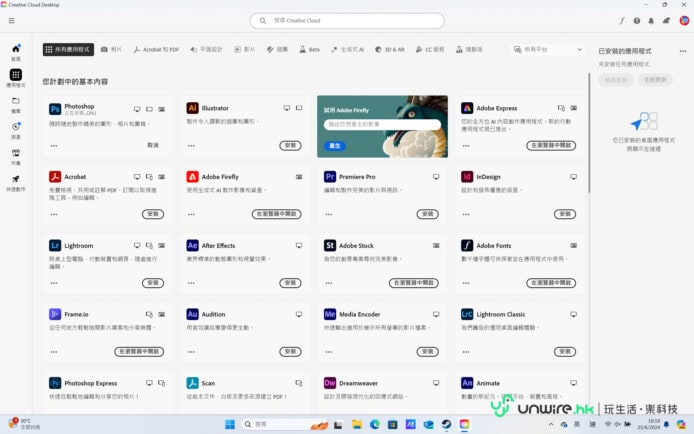Install Illustrator with the 安裝 button

click(x=290, y=145)
